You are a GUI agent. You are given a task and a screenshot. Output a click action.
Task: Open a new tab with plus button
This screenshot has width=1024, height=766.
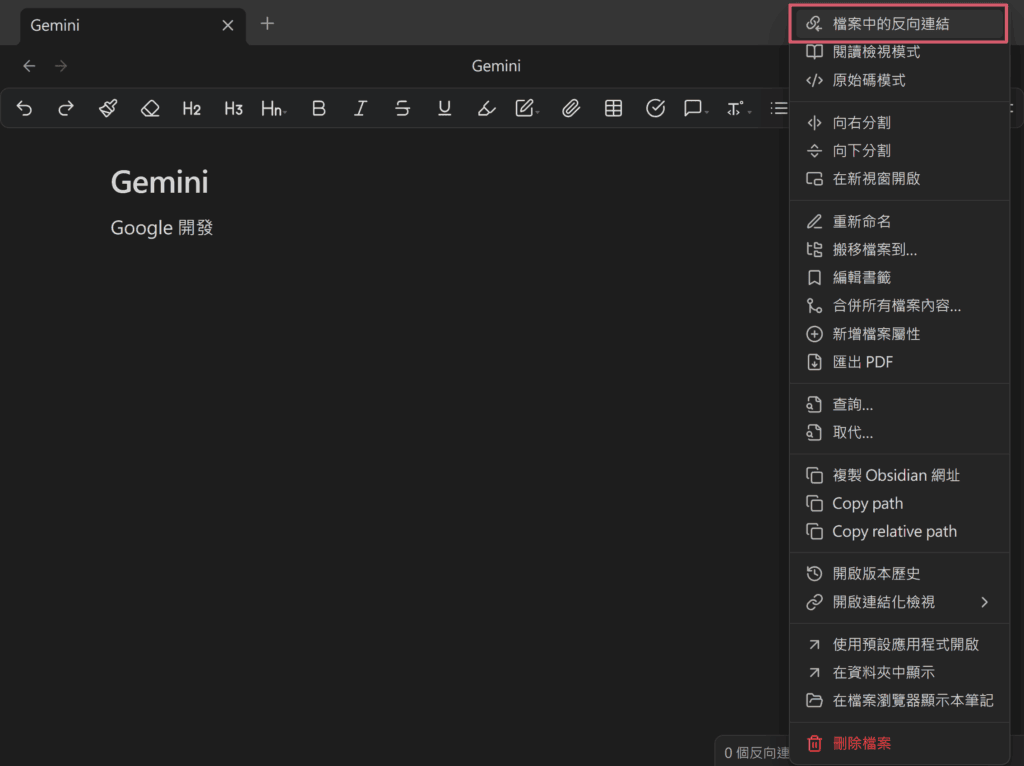click(267, 24)
